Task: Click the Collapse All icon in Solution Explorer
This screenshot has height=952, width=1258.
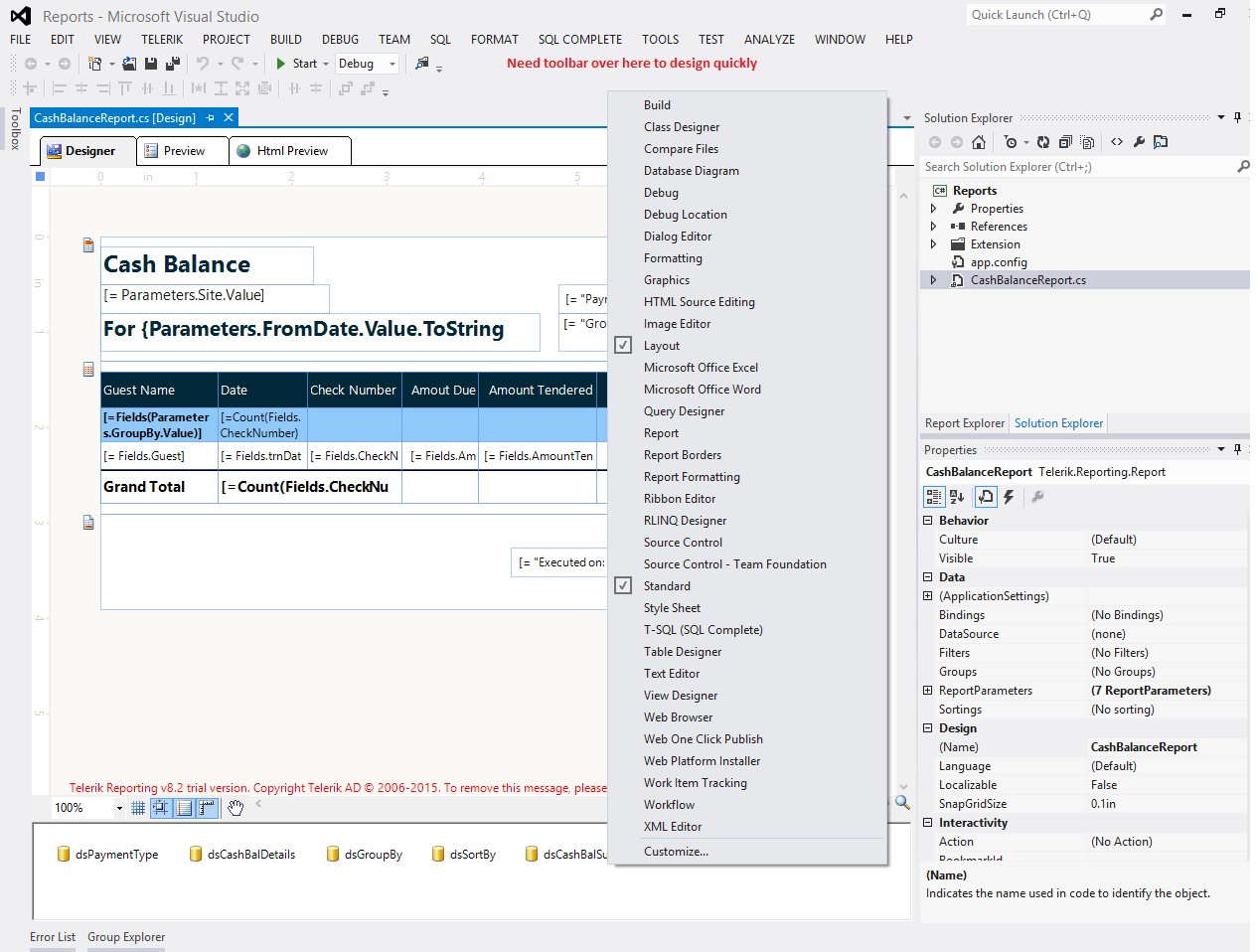Action: [x=1065, y=142]
